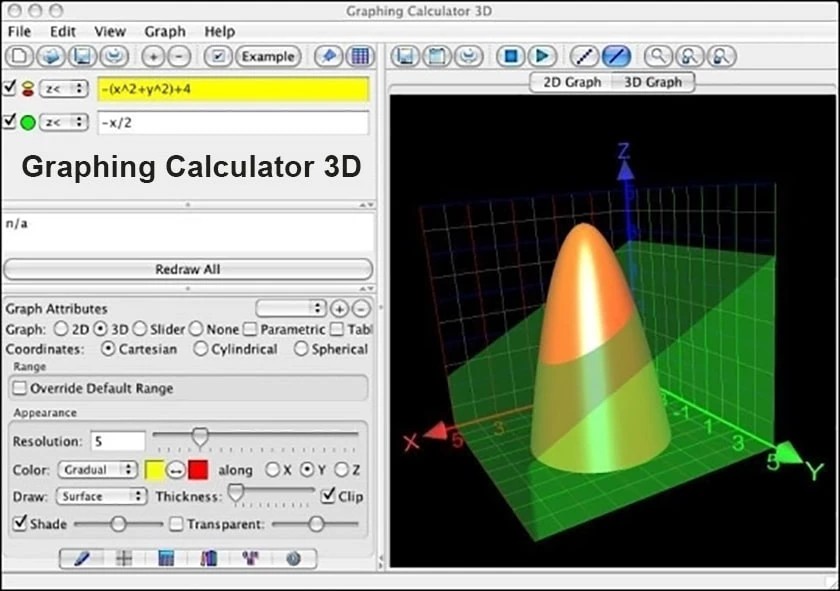Open the z< dropdown of the -x/2 equation
The width and height of the screenshot is (840, 591).
click(x=64, y=123)
